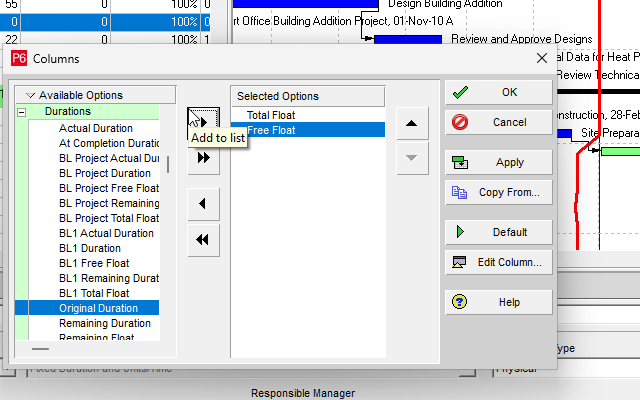Click the Remove single left arrow button
This screenshot has width=640, height=400.
pyautogui.click(x=203, y=204)
